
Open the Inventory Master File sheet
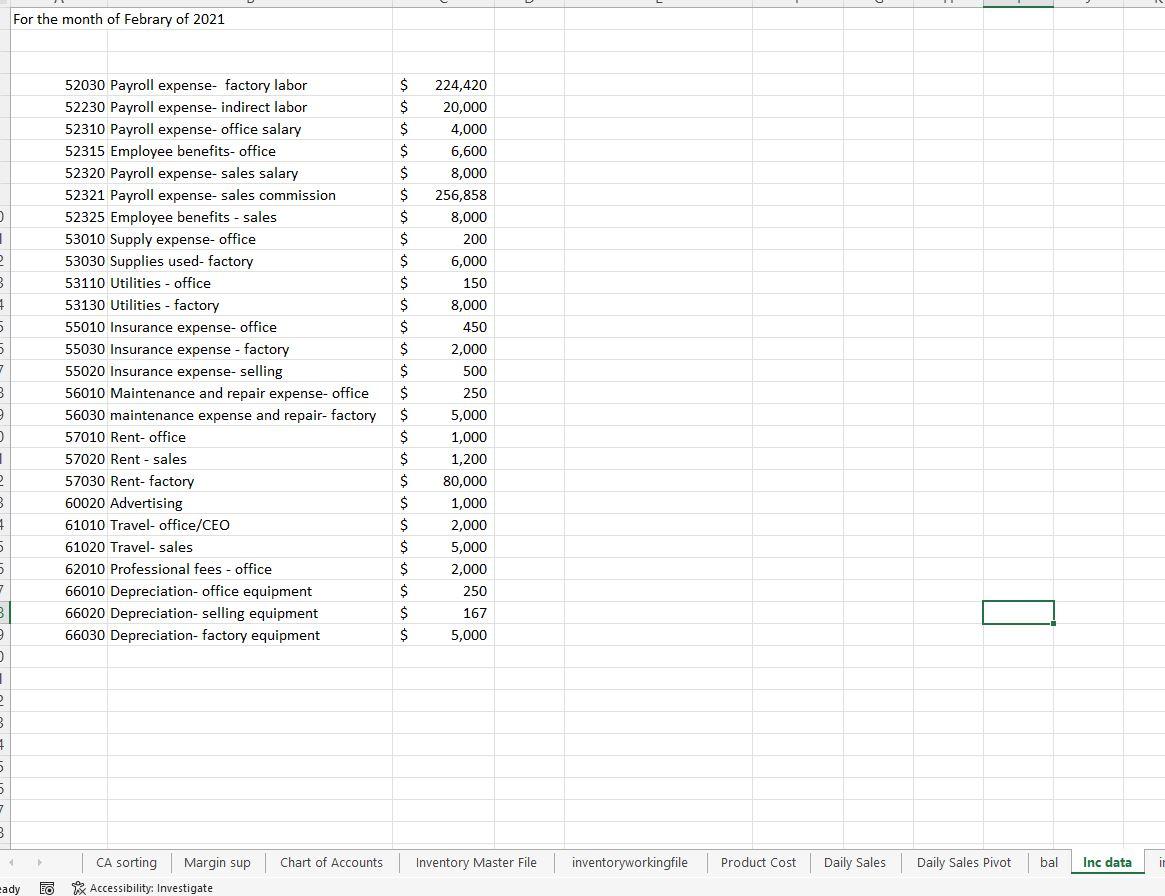tap(475, 862)
